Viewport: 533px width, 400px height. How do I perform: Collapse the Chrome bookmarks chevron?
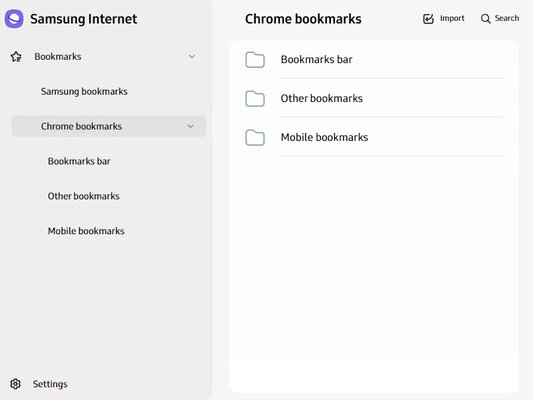click(190, 126)
